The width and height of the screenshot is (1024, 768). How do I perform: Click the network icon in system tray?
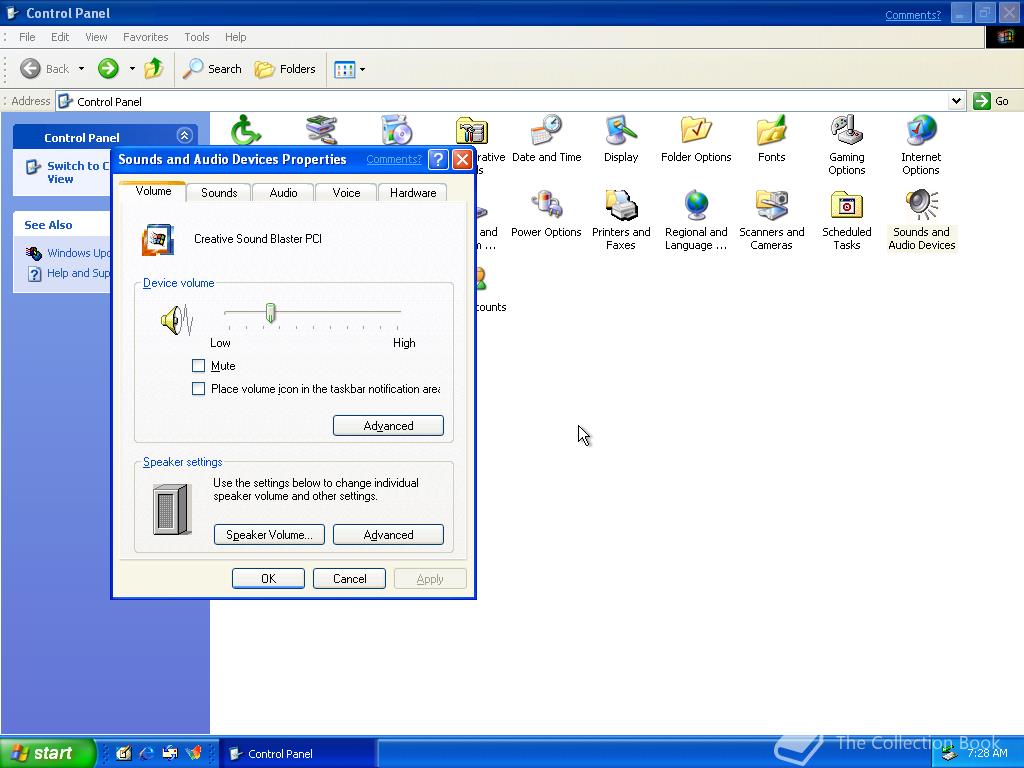[950, 755]
